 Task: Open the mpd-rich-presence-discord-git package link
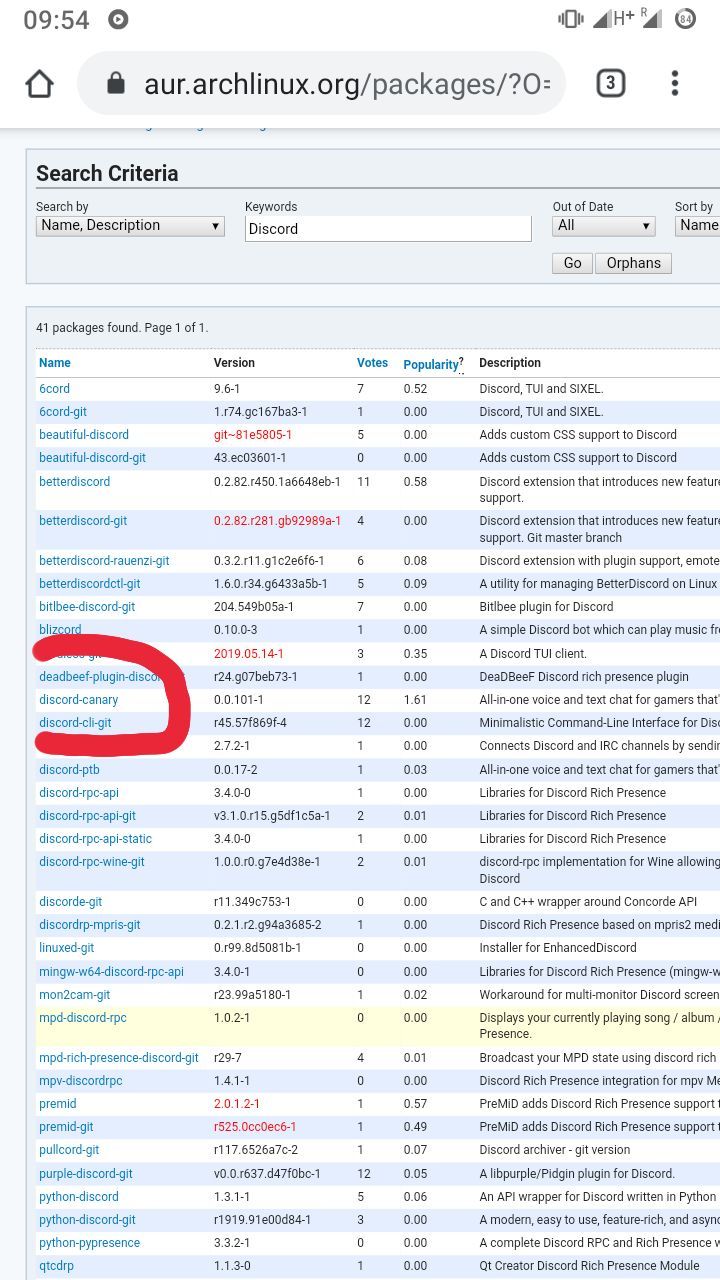pyautogui.click(x=119, y=1058)
